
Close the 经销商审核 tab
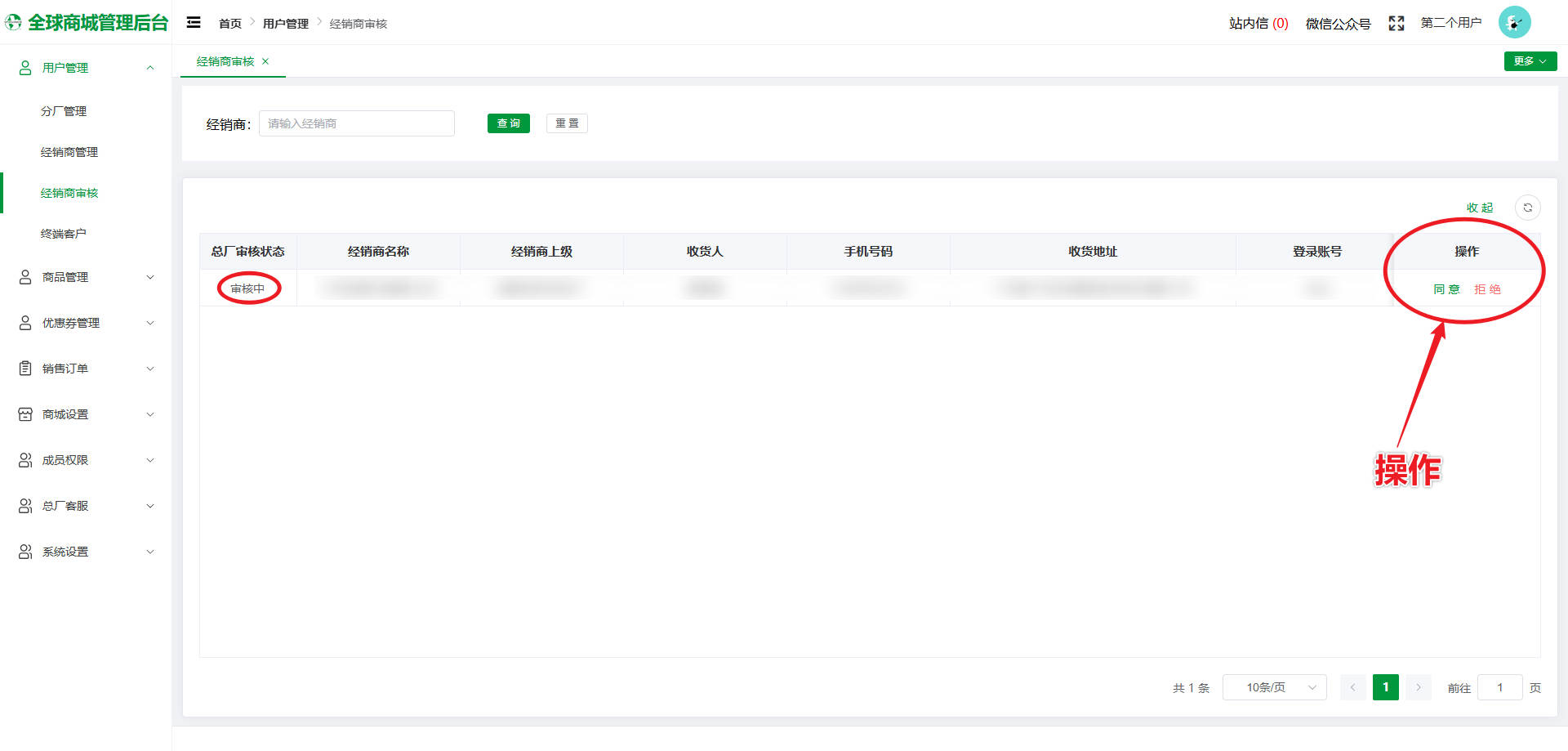(265, 61)
